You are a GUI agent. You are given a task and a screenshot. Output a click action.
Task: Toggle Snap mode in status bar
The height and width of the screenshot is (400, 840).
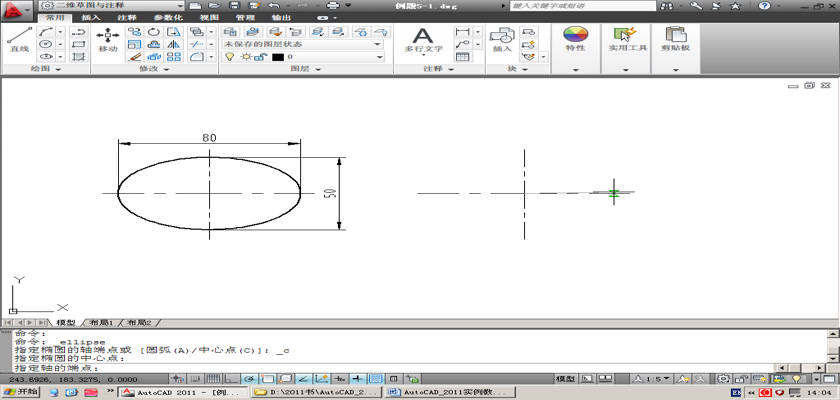click(197, 379)
